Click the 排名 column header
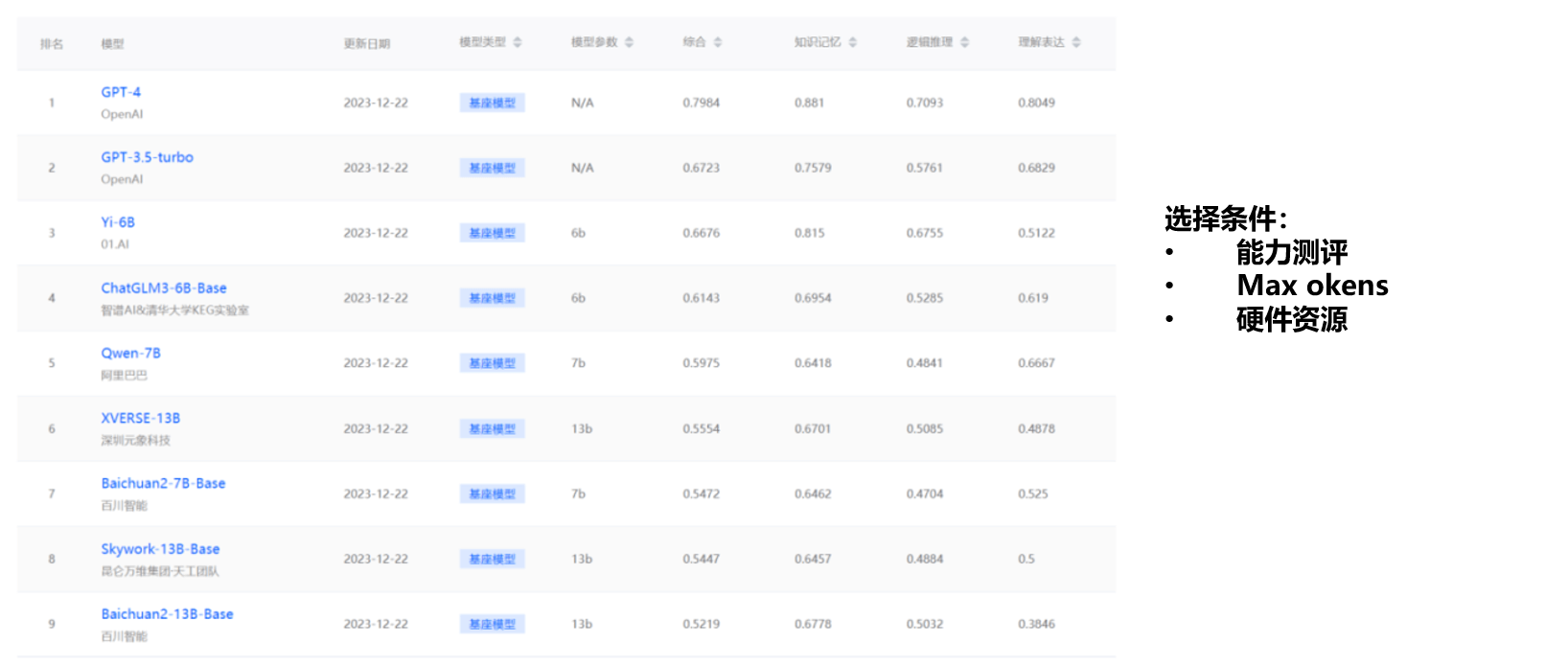The width and height of the screenshot is (1568, 666). (x=52, y=43)
